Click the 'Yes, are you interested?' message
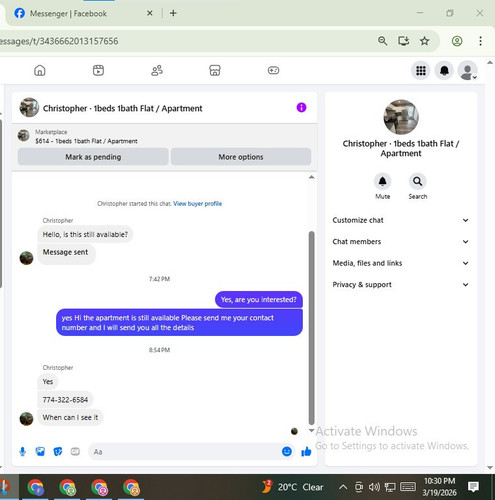The width and height of the screenshot is (495, 500). coord(259,300)
